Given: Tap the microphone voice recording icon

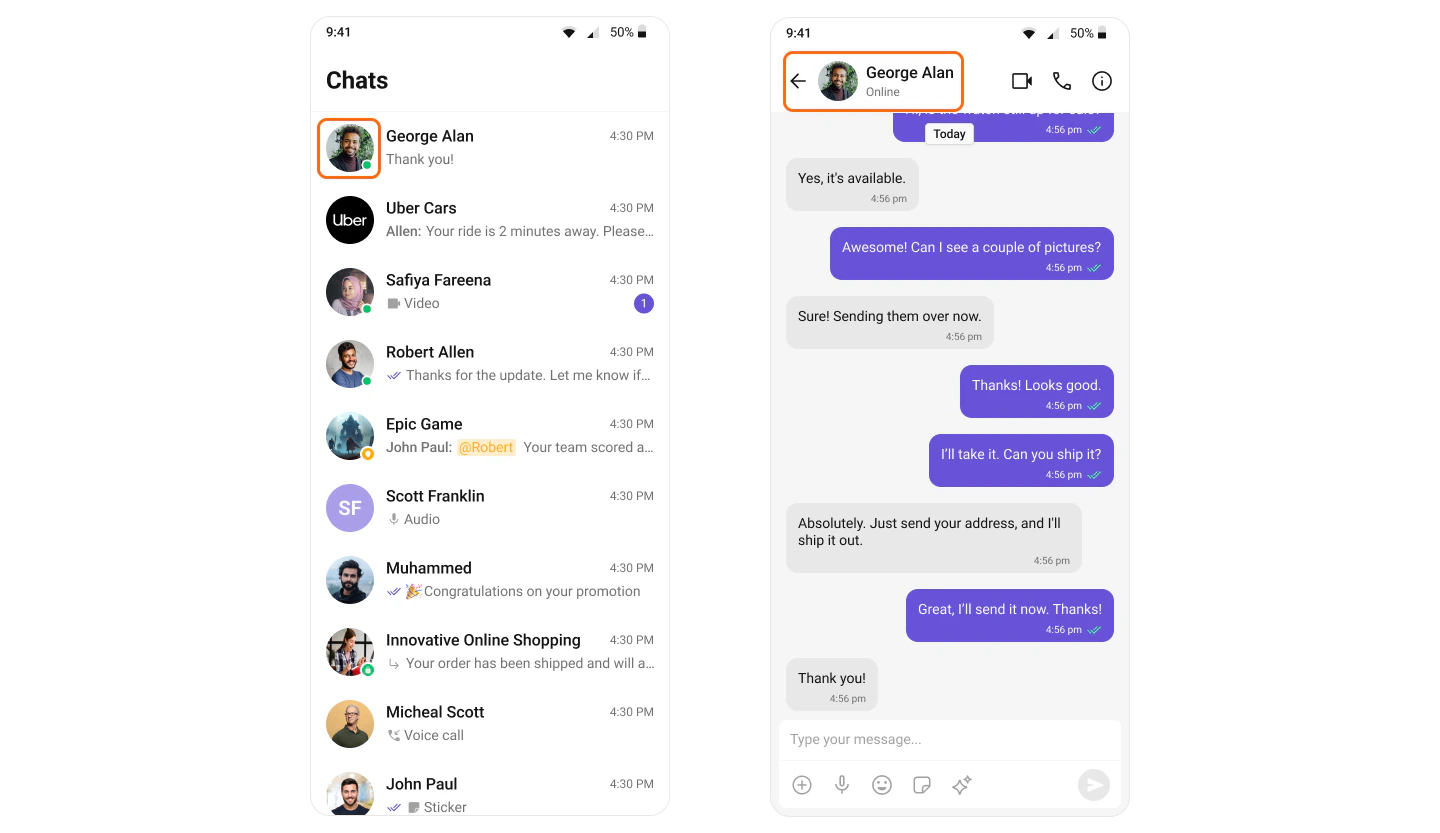Looking at the screenshot, I should coord(842,785).
